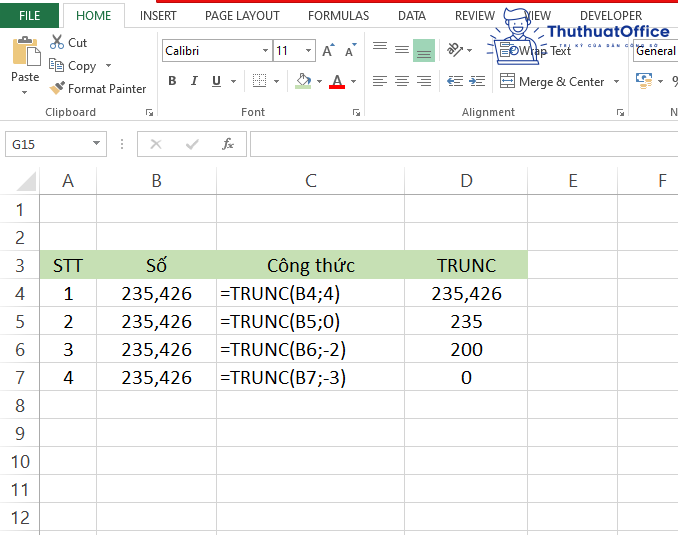Switch to HOME tab
Image resolution: width=678 pixels, height=535 pixels.
[x=94, y=16]
